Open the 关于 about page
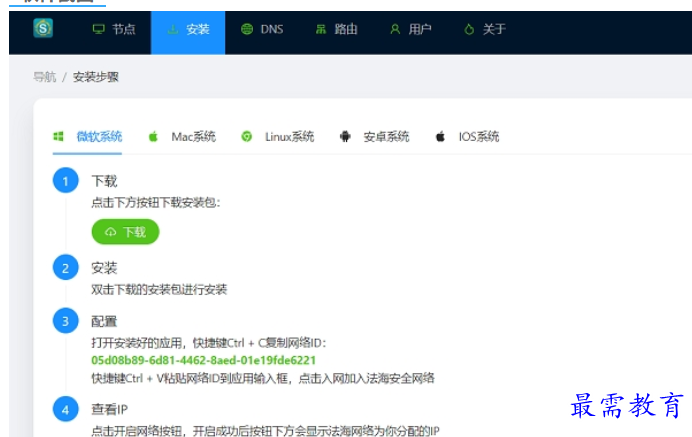692x437 pixels. point(485,30)
